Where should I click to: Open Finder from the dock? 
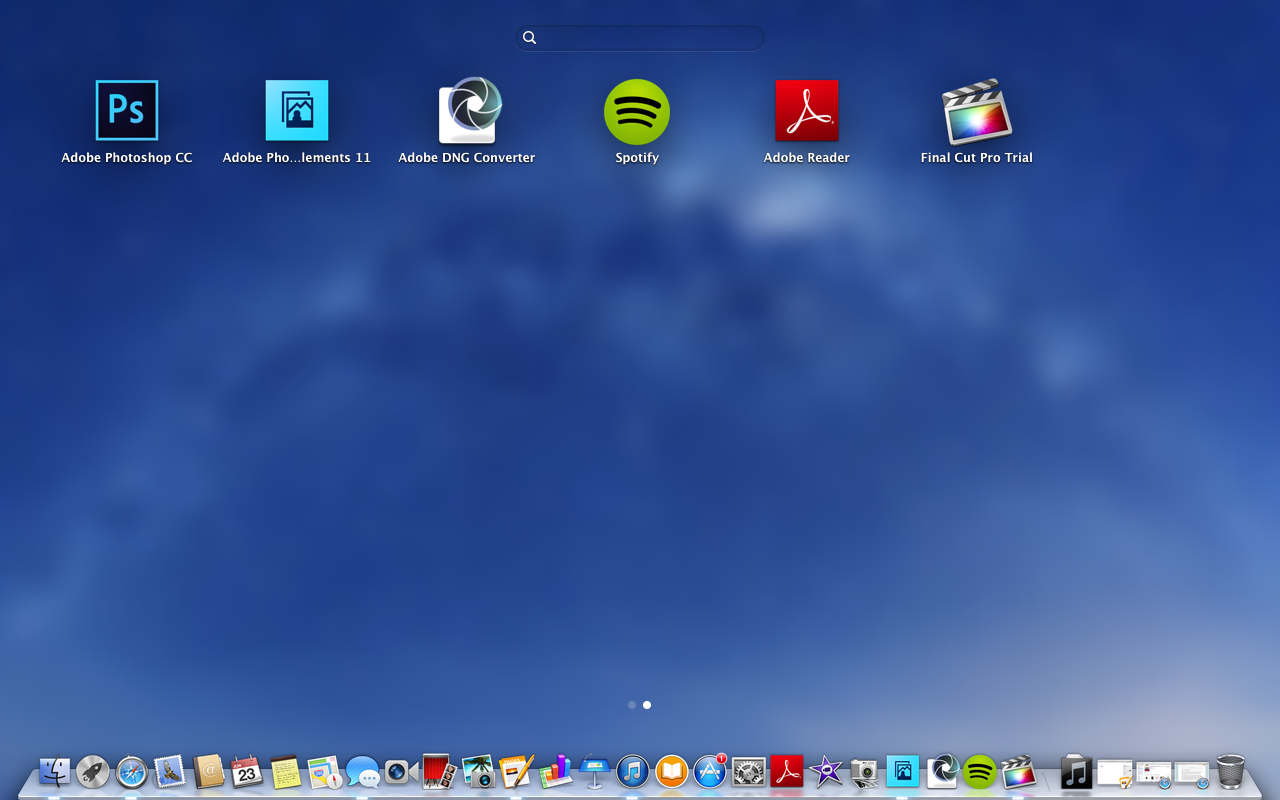(x=55, y=772)
